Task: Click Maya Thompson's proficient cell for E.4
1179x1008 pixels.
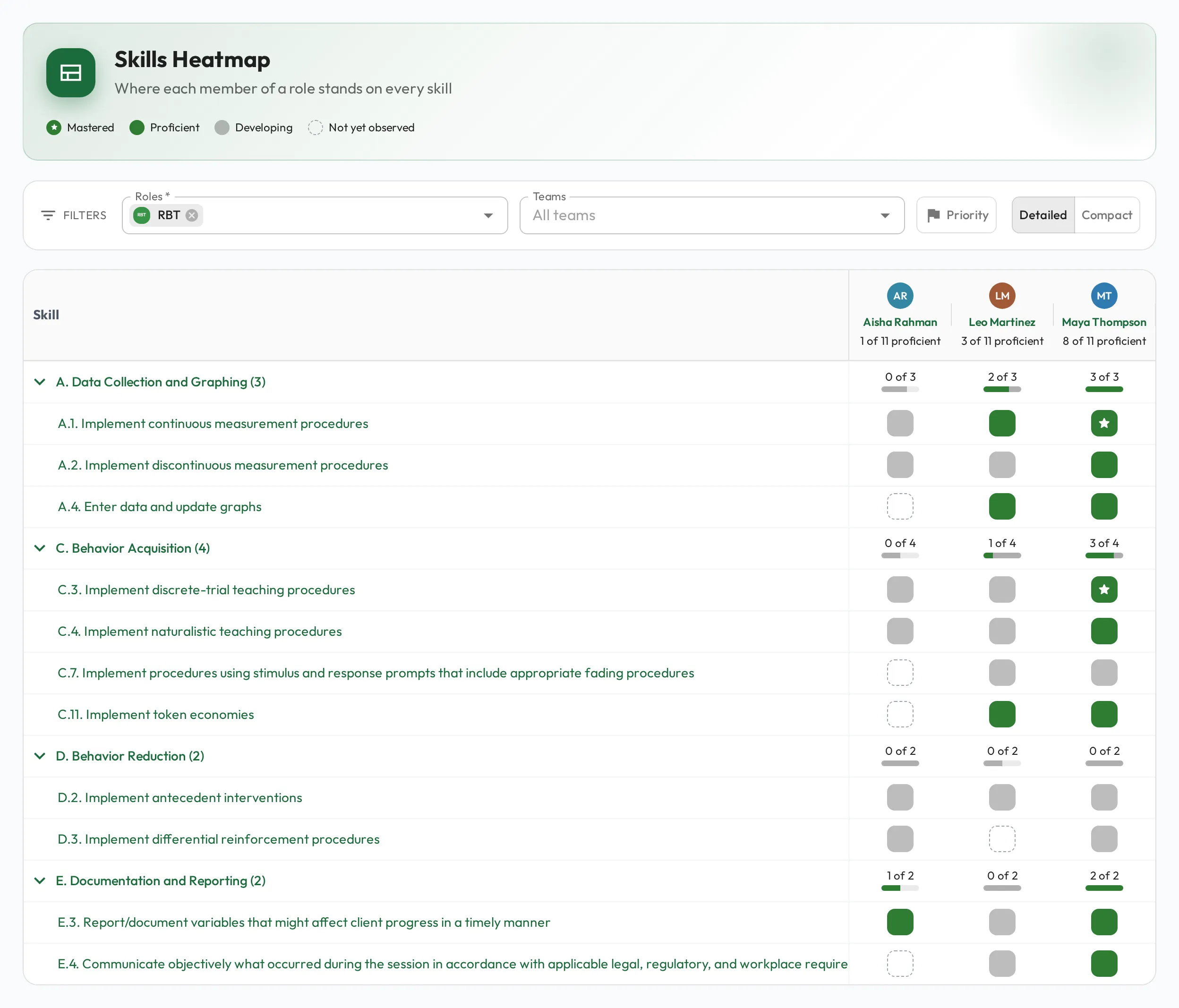Action: 1104,964
